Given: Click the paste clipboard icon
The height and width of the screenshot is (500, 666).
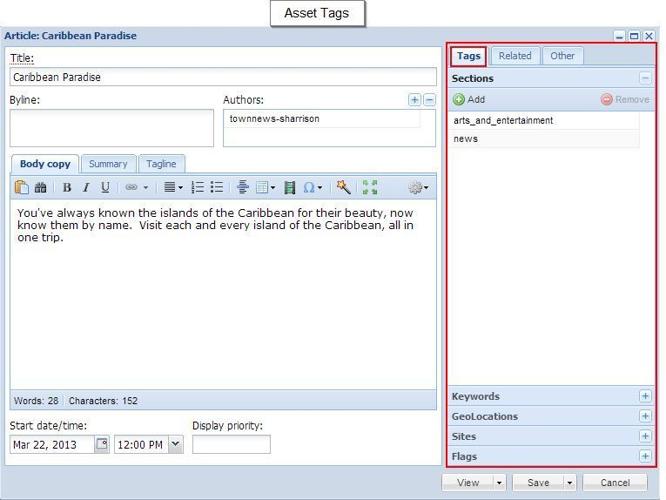Looking at the screenshot, I should click(x=22, y=187).
